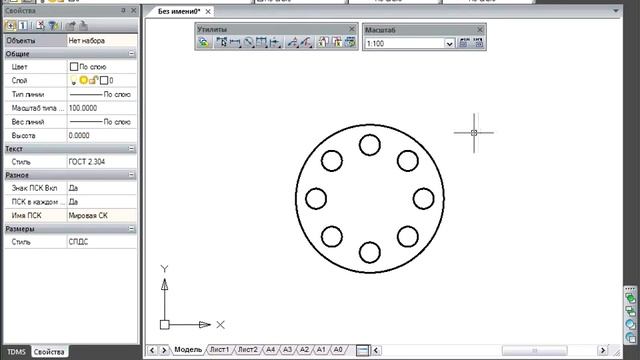
Task: Open the document tabs list arrow
Action: click(616, 11)
